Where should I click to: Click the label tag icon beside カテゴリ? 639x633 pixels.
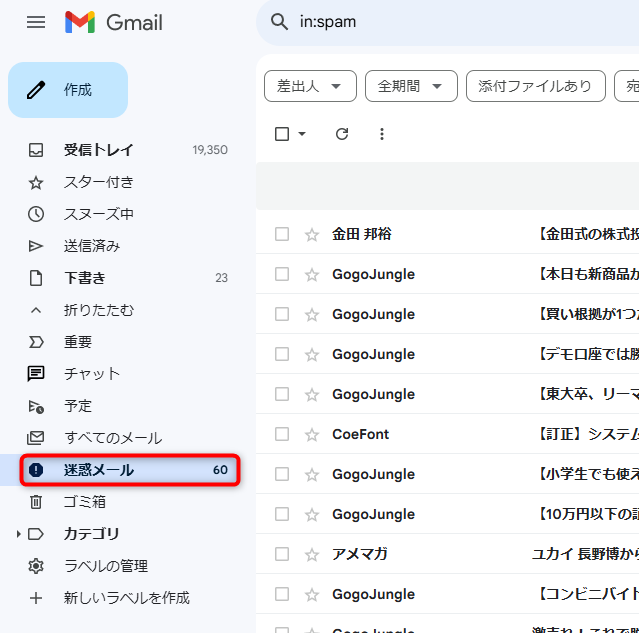point(36,534)
